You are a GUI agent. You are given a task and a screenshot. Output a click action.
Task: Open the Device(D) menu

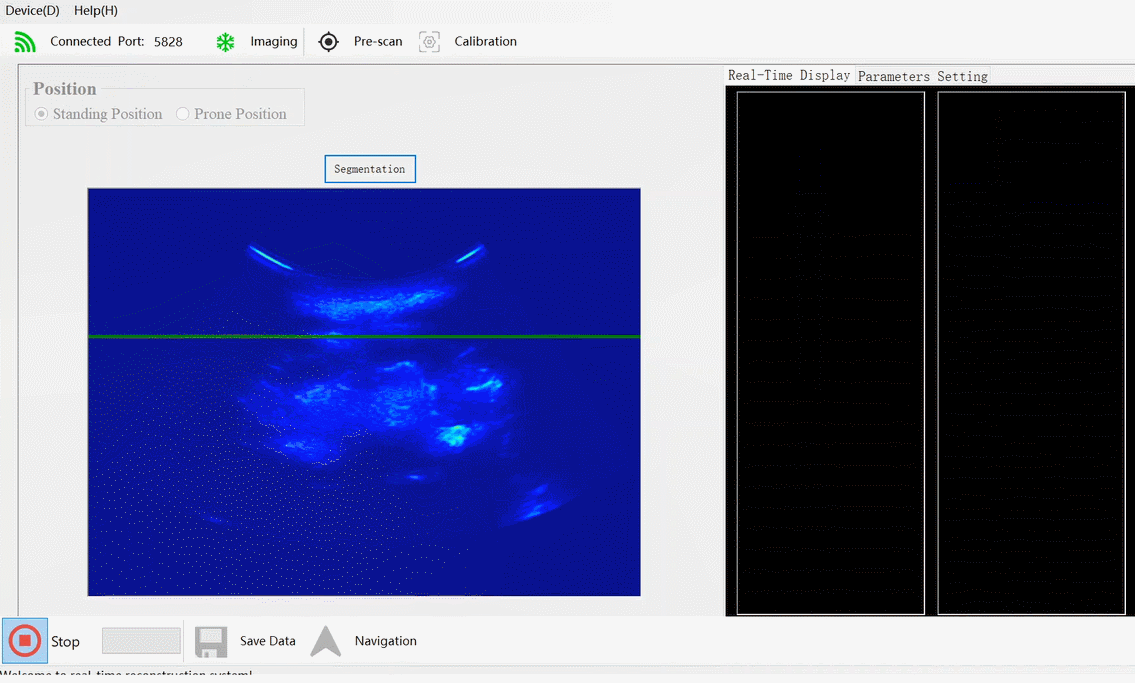pyautogui.click(x=33, y=11)
